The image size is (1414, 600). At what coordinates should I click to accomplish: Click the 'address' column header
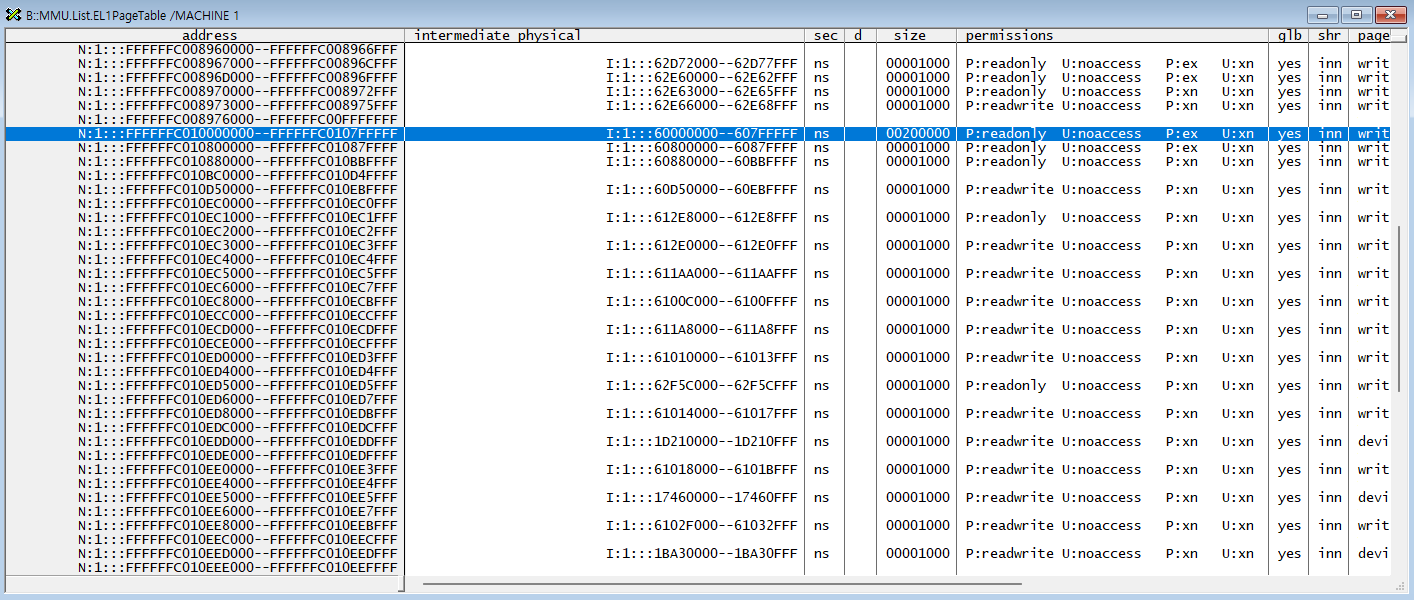point(209,35)
